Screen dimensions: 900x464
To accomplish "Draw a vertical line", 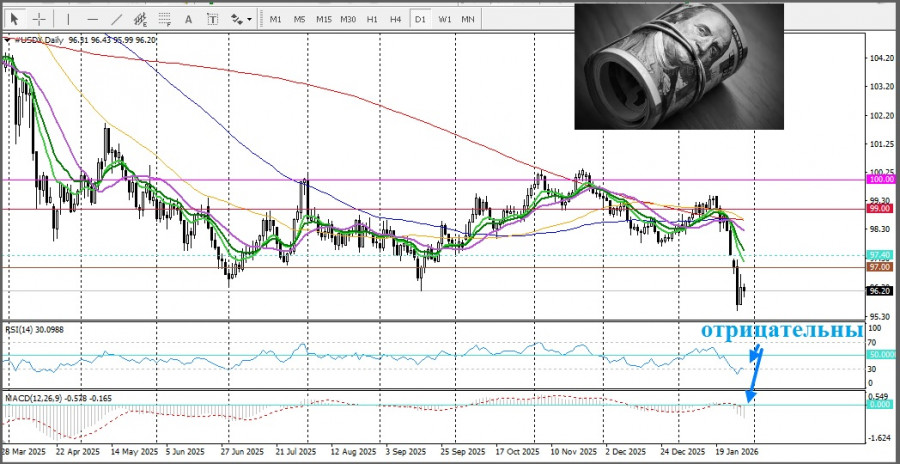I will 68,19.
